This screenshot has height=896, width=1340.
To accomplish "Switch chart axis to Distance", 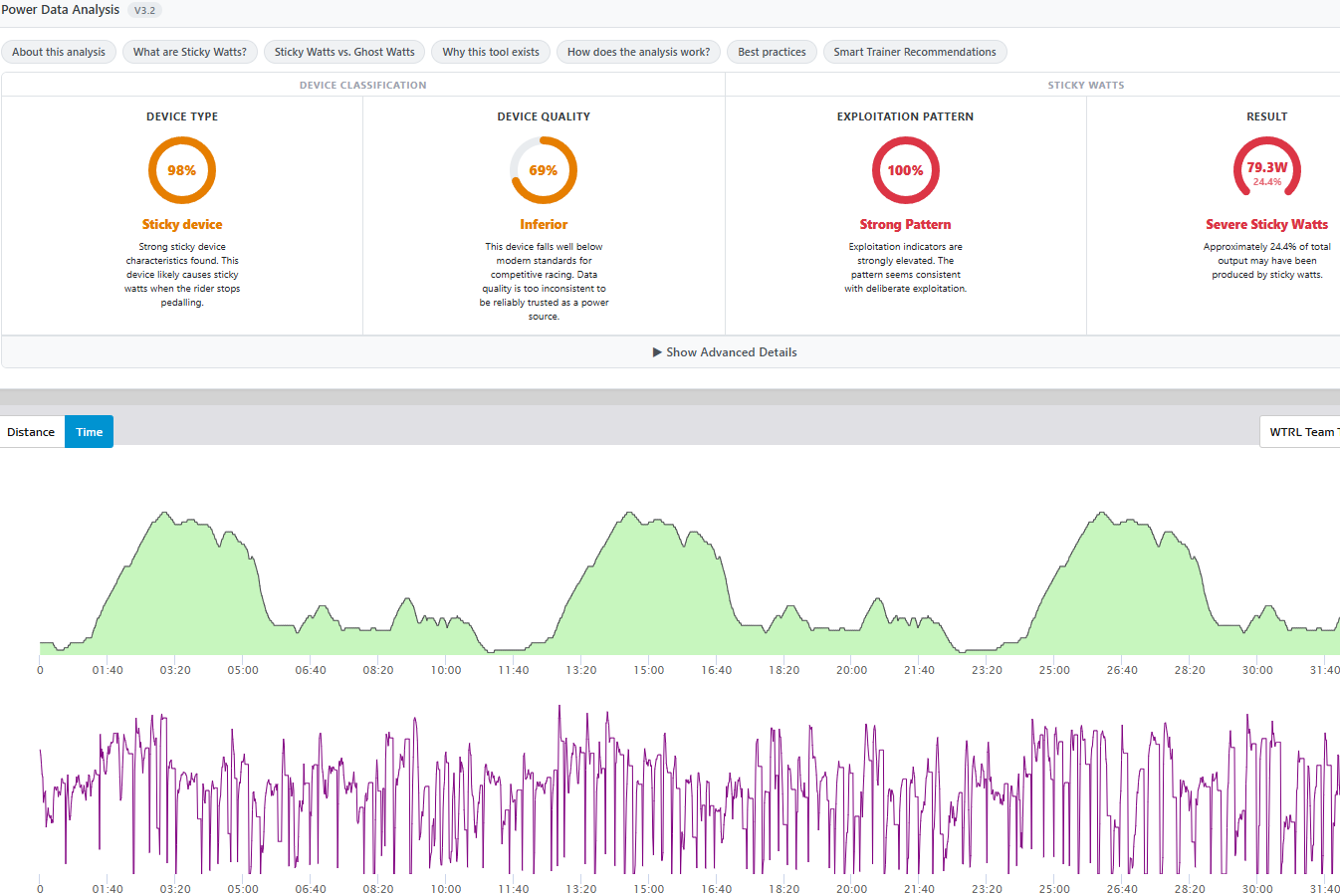I will pos(31,432).
